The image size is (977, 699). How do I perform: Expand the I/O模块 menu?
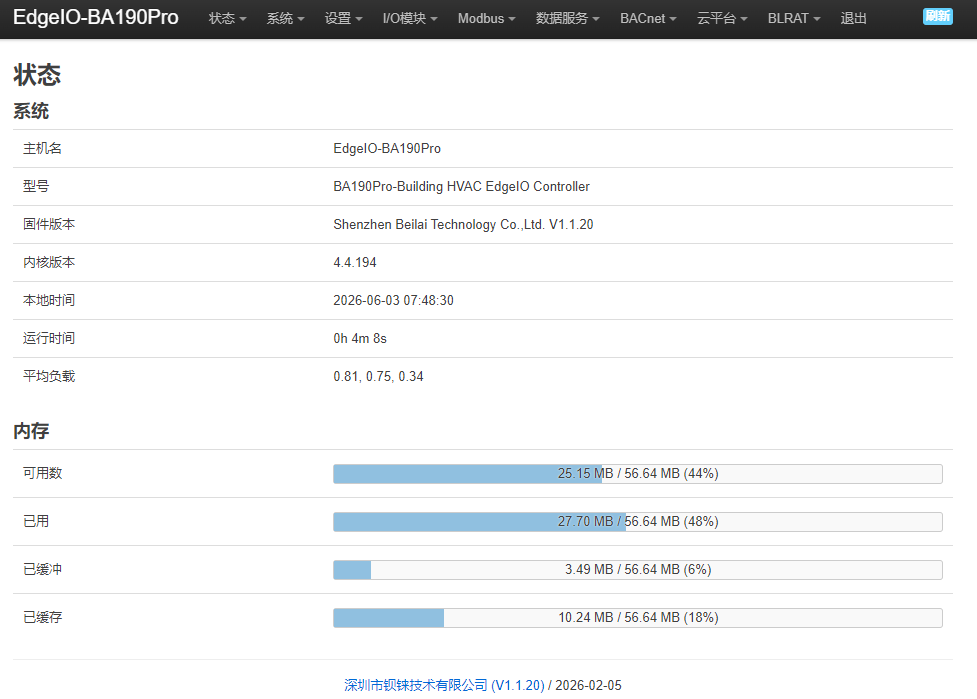pos(410,19)
